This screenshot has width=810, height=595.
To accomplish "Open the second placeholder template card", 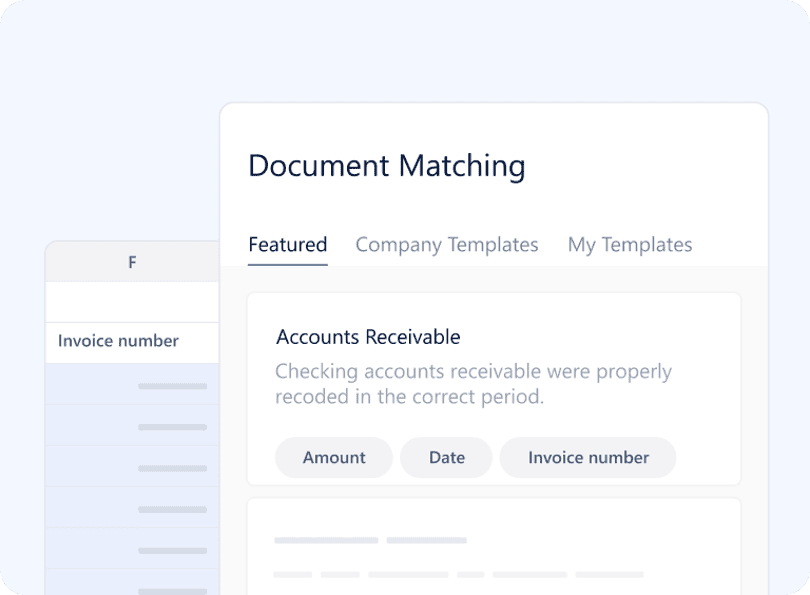I will click(x=494, y=546).
